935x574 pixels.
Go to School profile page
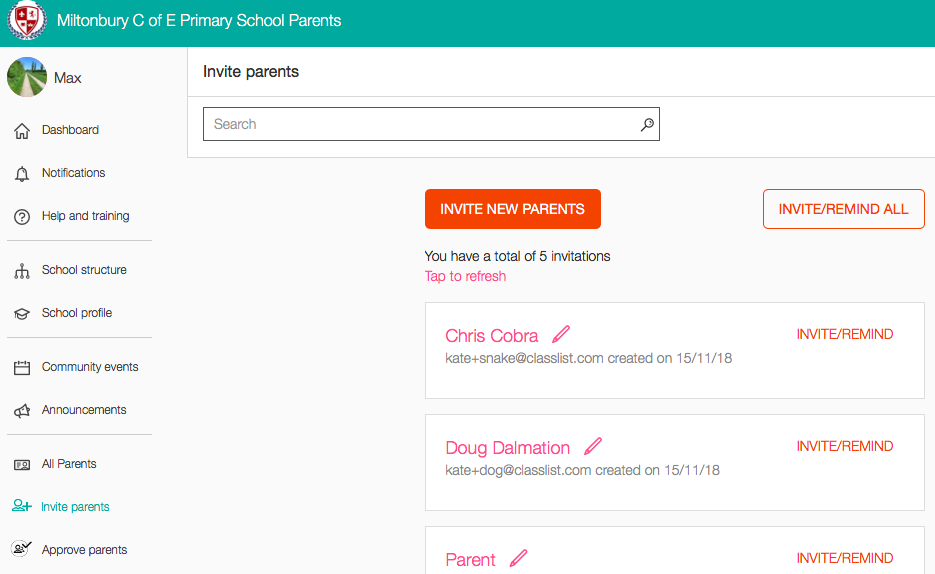(x=76, y=313)
